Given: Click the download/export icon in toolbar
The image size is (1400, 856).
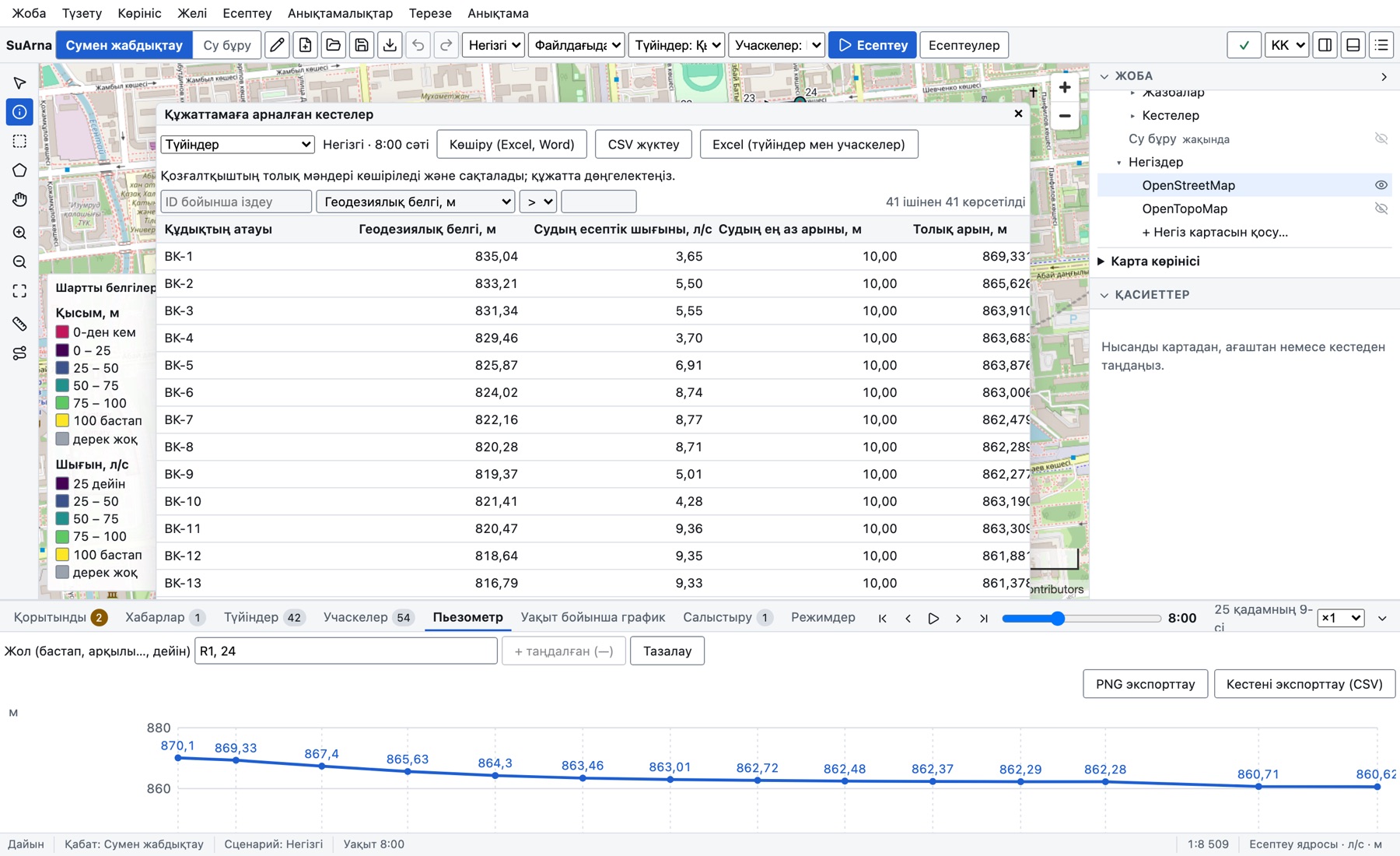Looking at the screenshot, I should point(390,45).
